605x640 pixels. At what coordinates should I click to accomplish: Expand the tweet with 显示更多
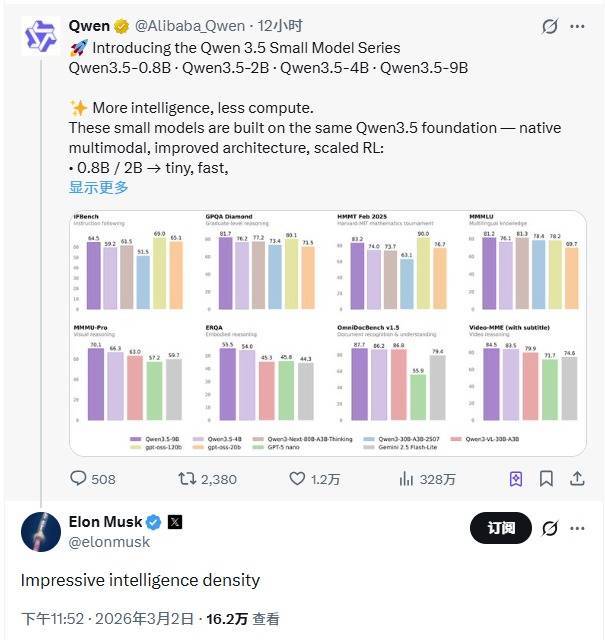(x=98, y=187)
